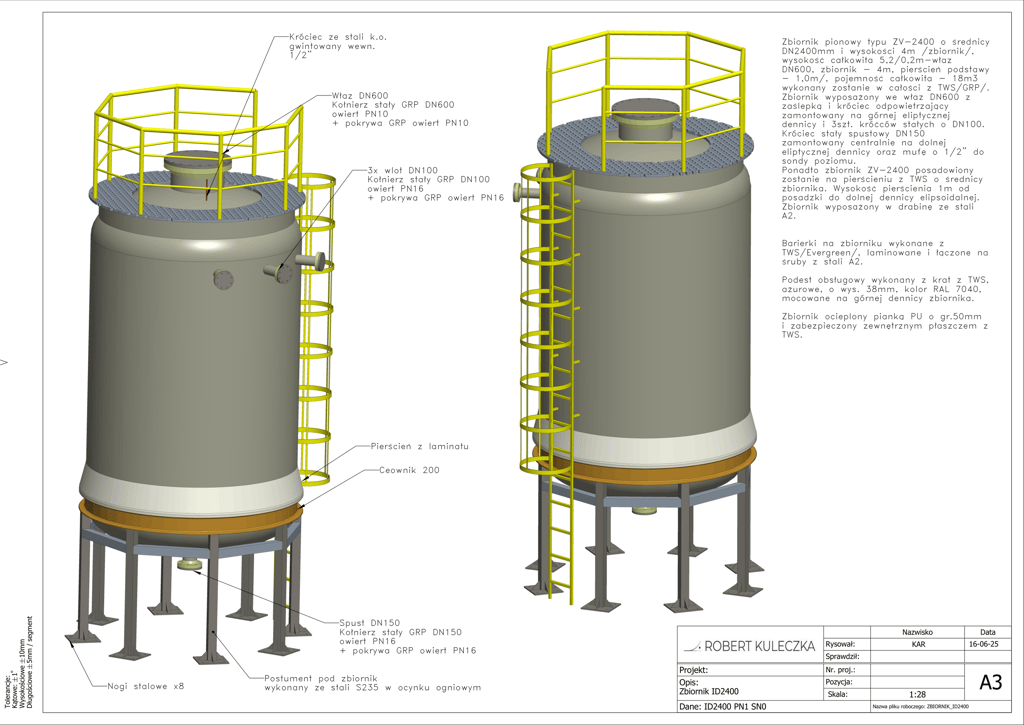This screenshot has height=725, width=1024.
Task: Click the 'Zbiornik ID2400' description text
Action: (709, 691)
